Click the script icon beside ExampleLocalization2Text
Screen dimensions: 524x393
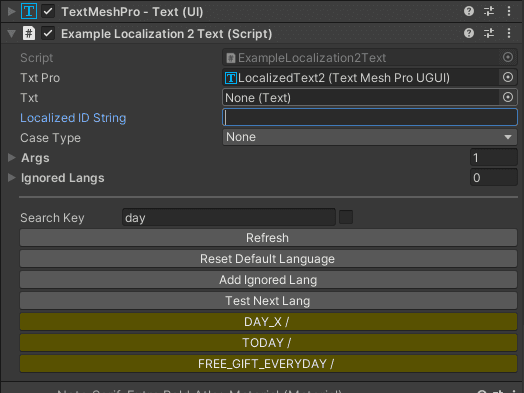coord(231,58)
